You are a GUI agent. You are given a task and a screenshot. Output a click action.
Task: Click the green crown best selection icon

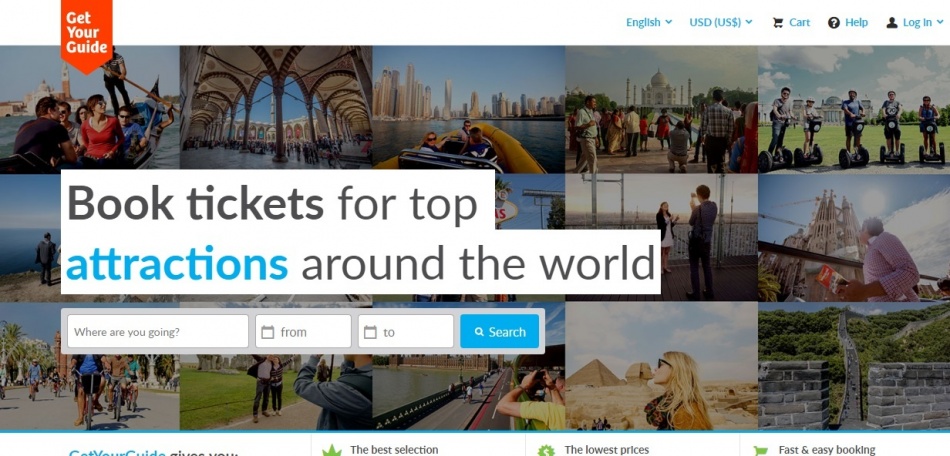(332, 451)
